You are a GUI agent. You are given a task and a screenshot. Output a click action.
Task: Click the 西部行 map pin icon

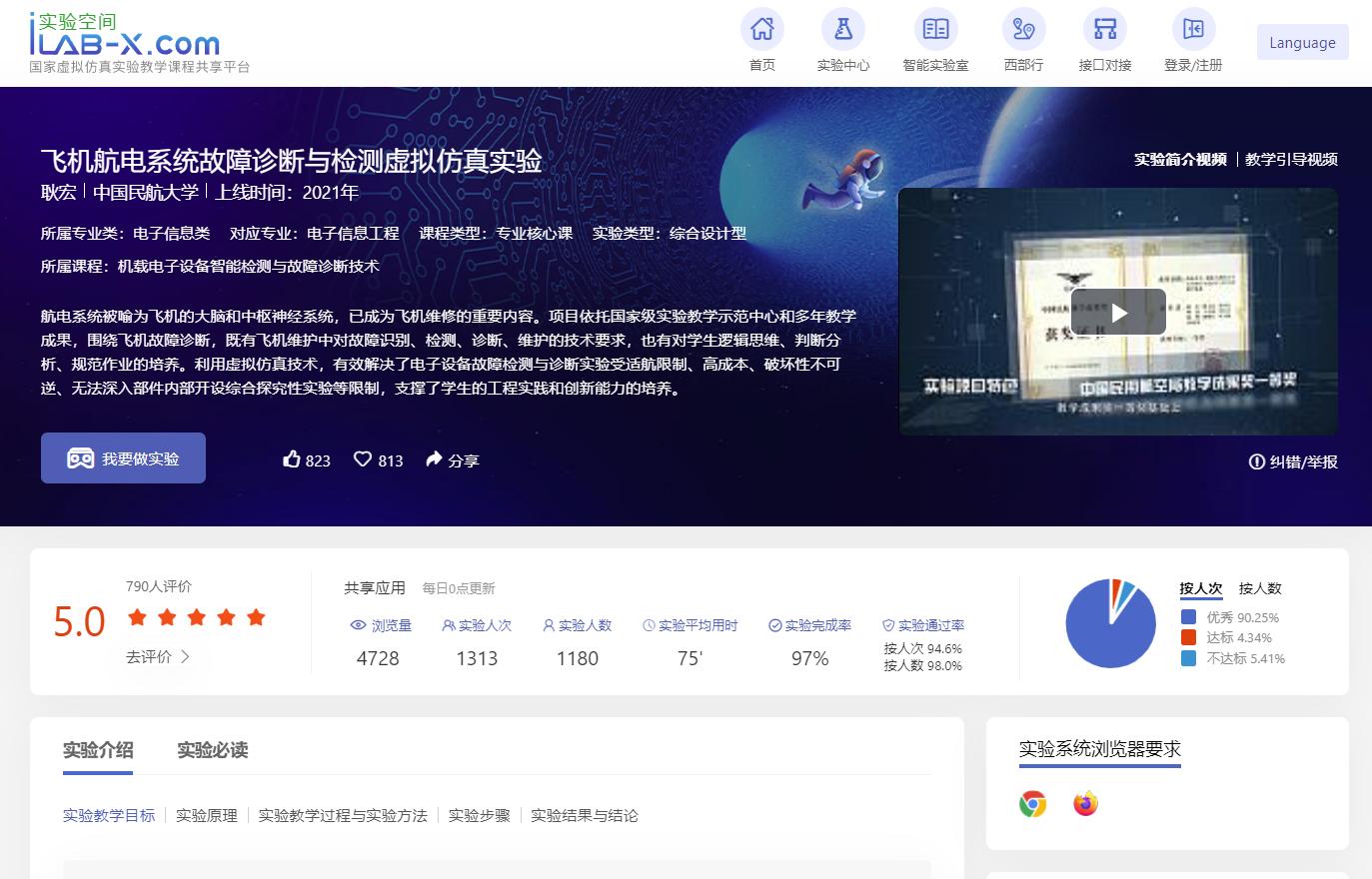pyautogui.click(x=1023, y=29)
